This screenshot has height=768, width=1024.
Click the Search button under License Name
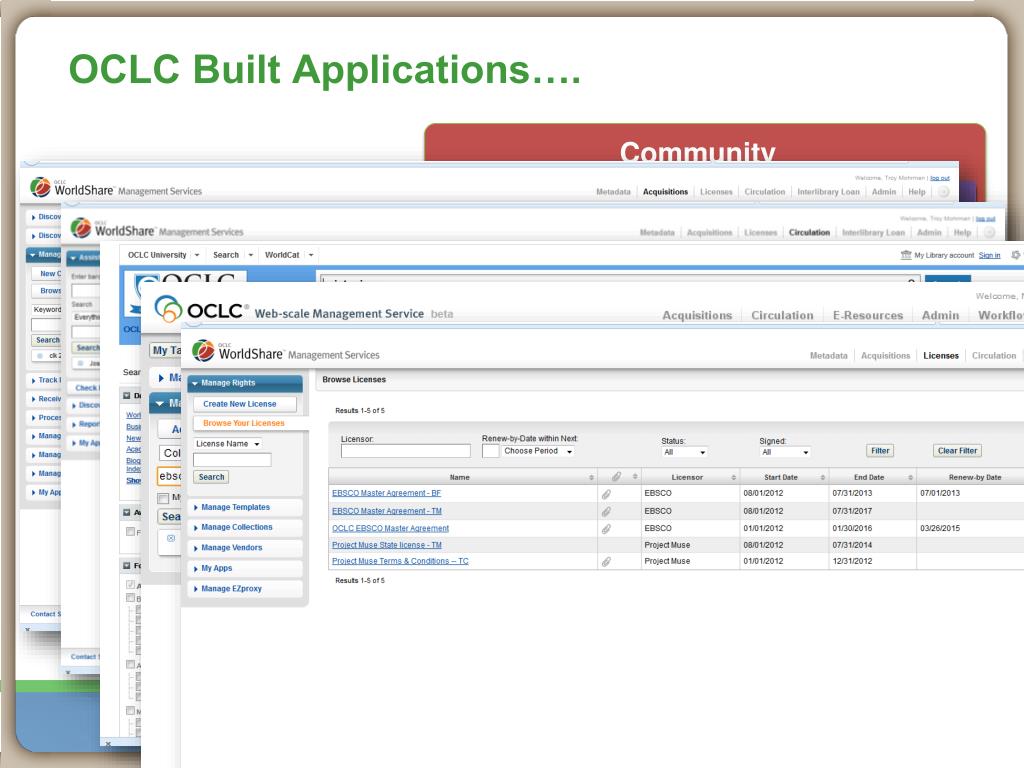tap(211, 477)
